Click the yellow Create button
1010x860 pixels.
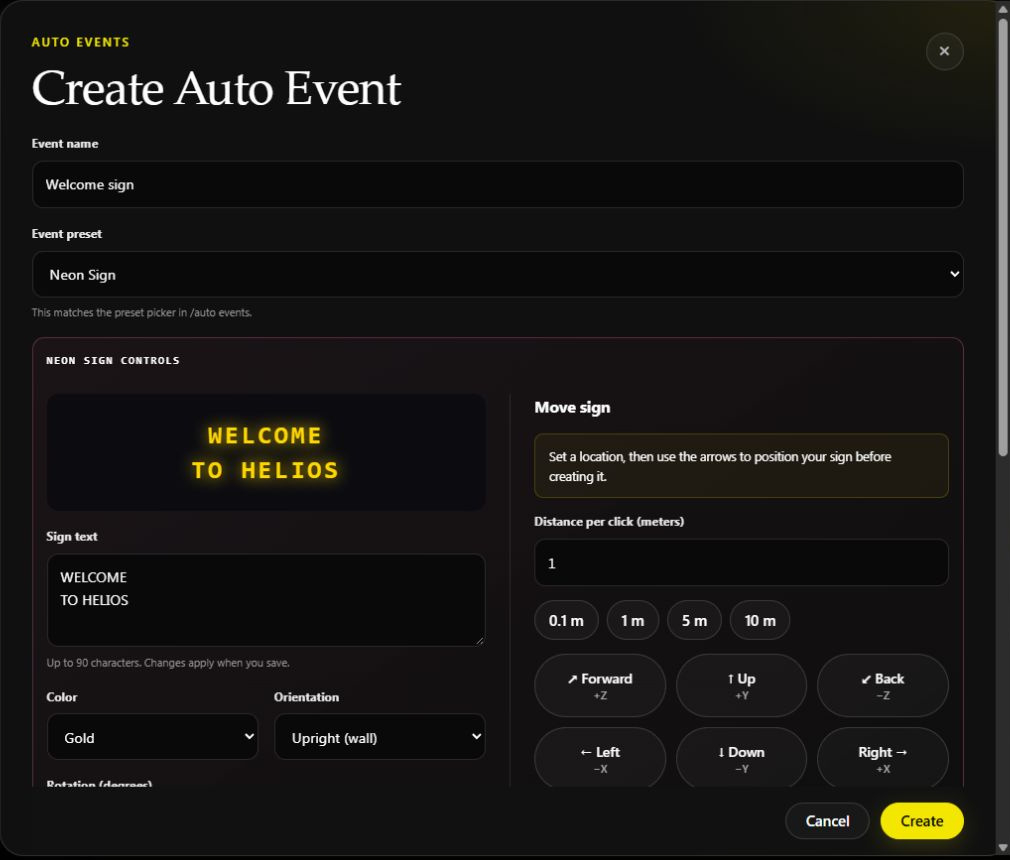(x=922, y=821)
